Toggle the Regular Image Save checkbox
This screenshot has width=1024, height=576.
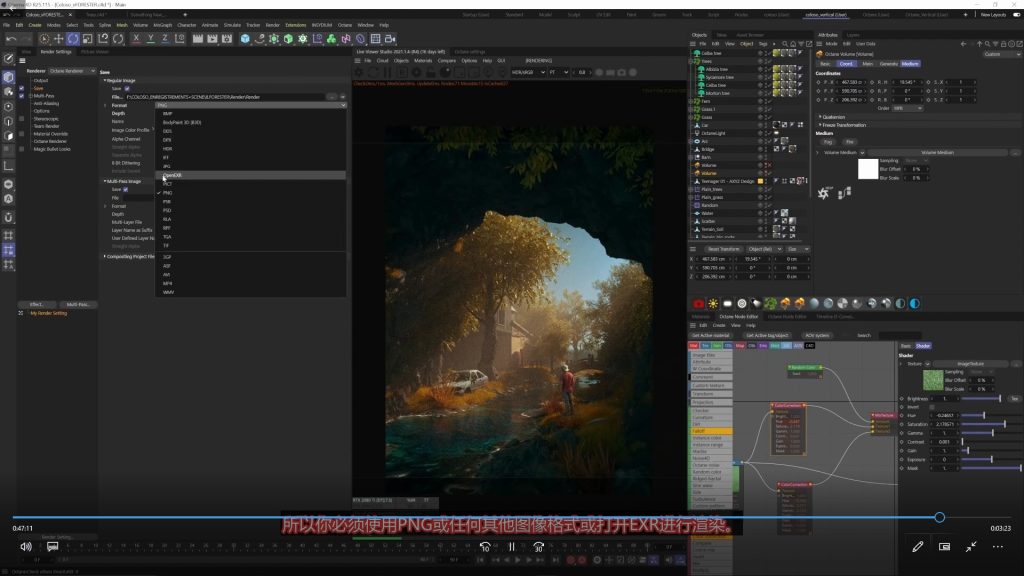[x=126, y=88]
